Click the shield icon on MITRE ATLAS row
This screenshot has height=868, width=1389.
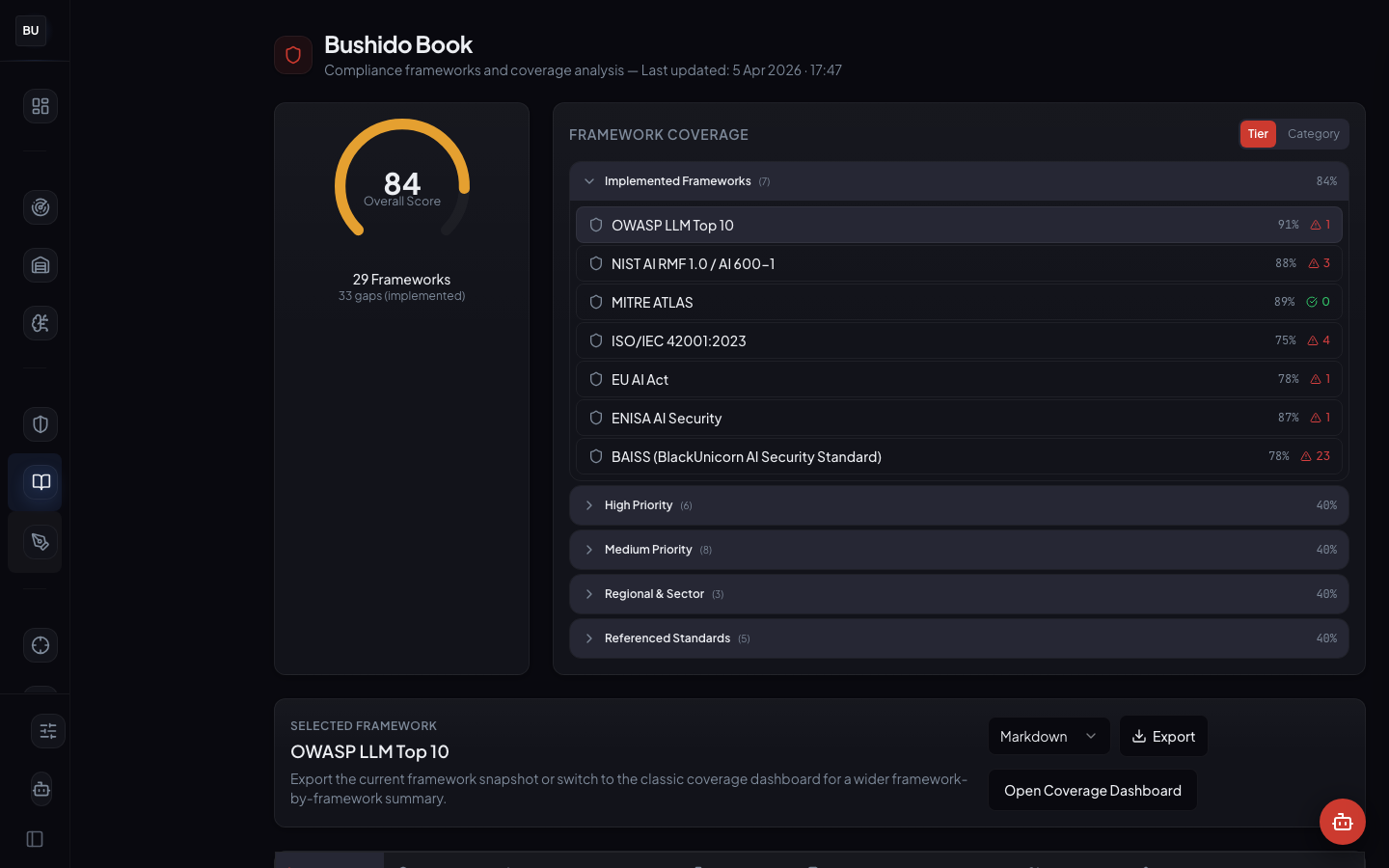point(596,302)
